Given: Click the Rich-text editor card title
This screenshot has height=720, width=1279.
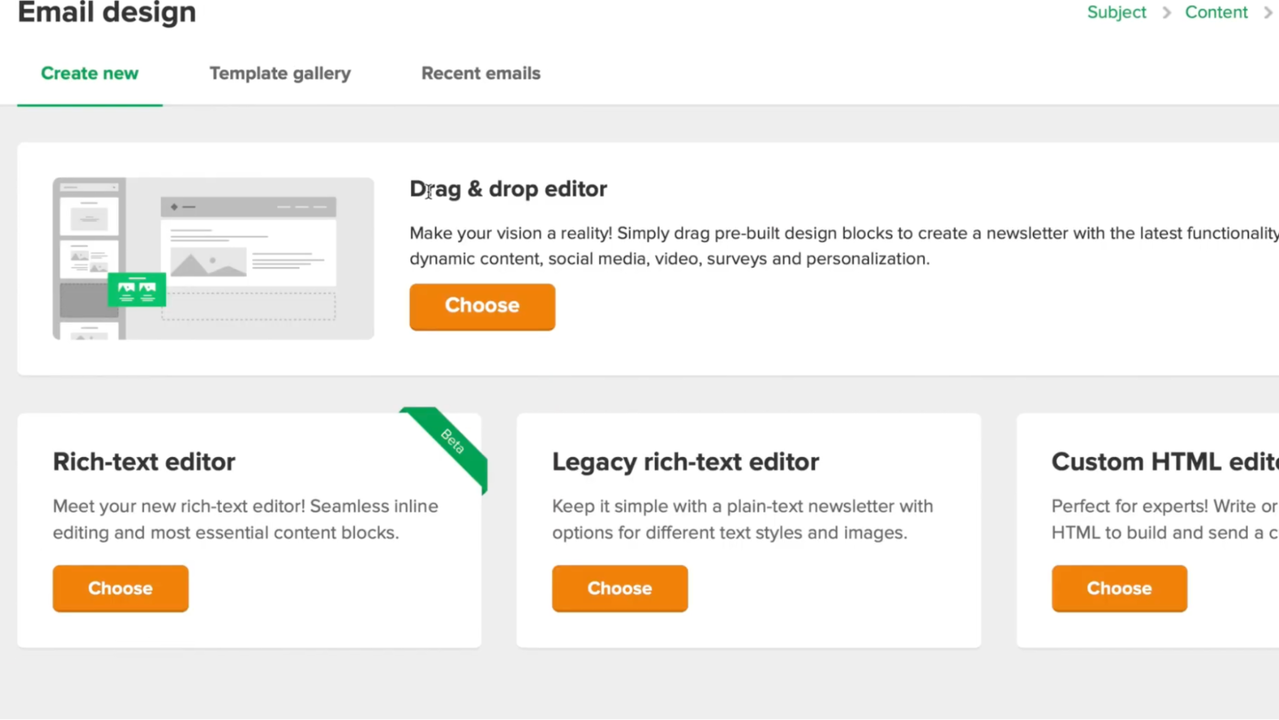Looking at the screenshot, I should pyautogui.click(x=144, y=462).
